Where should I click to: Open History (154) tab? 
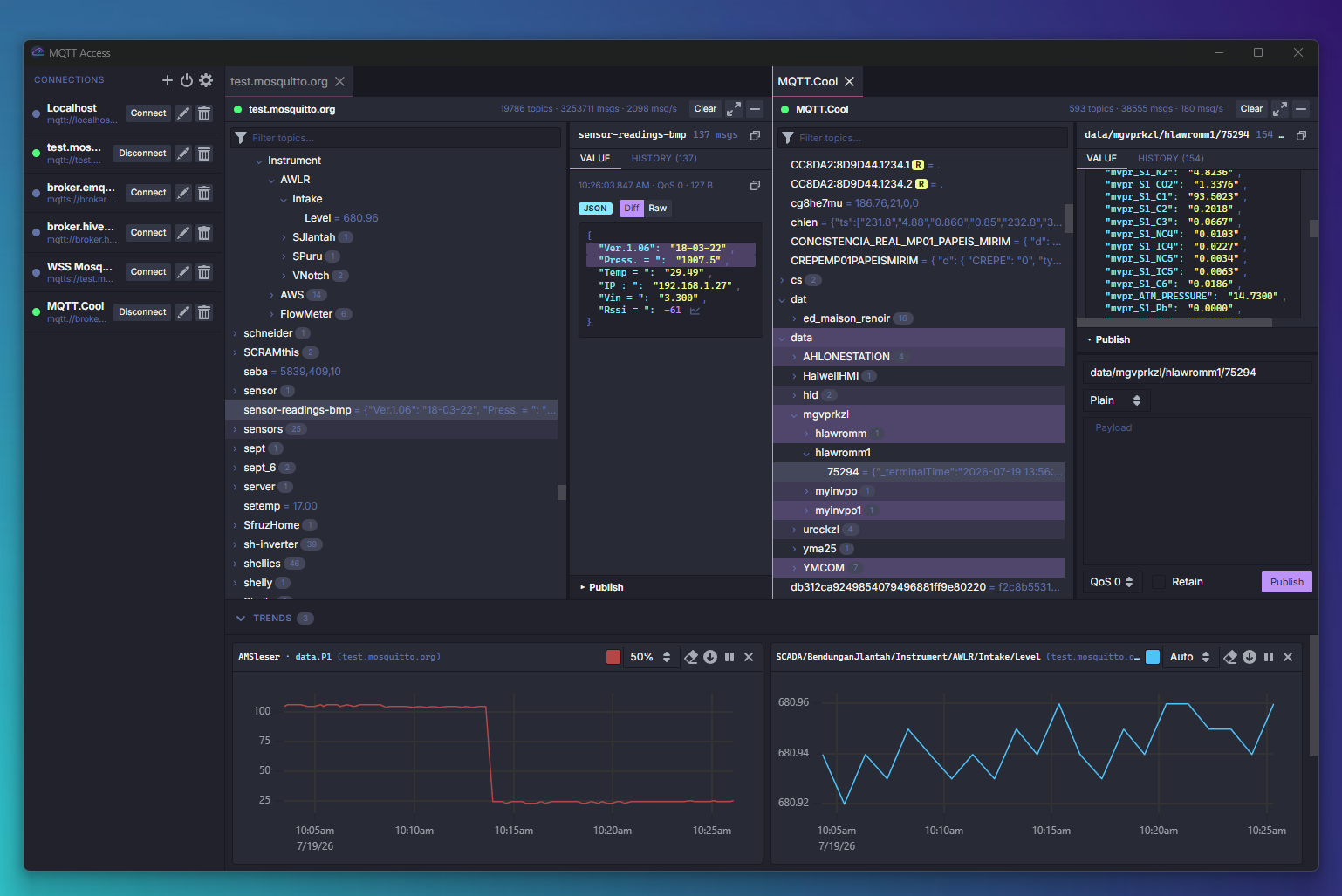1170,159
